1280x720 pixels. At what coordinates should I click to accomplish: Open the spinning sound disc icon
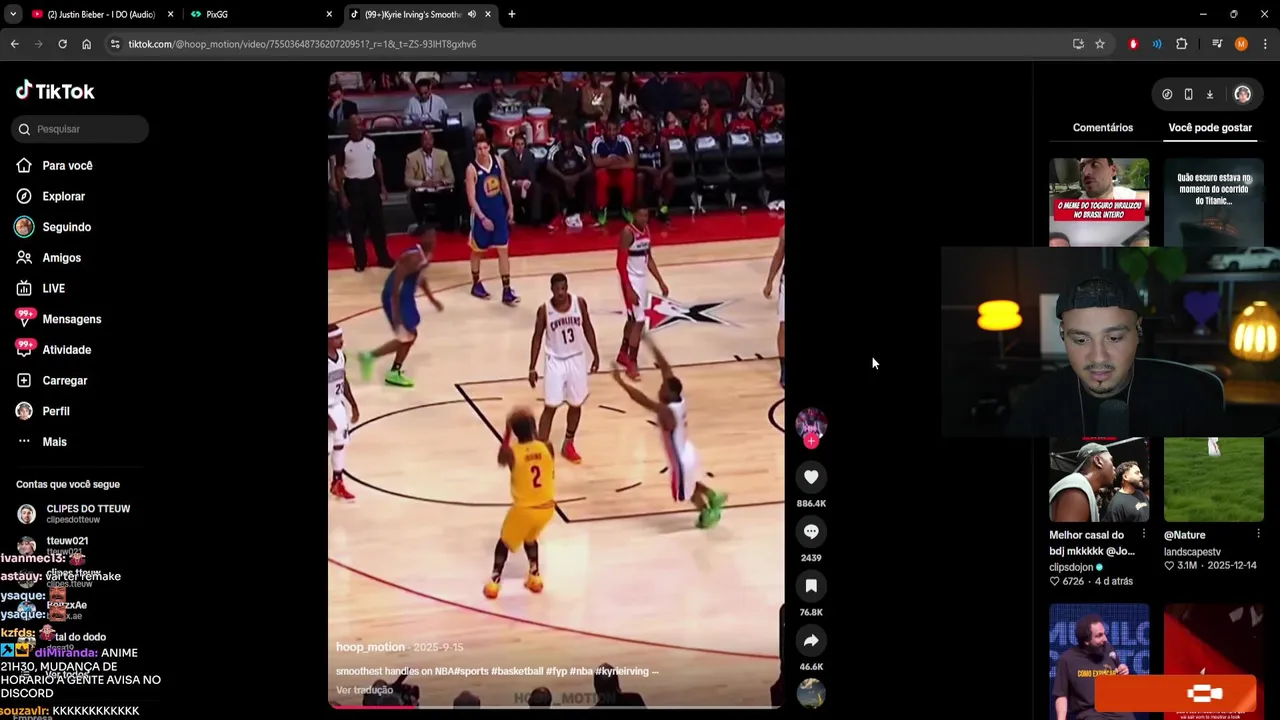tap(811, 693)
